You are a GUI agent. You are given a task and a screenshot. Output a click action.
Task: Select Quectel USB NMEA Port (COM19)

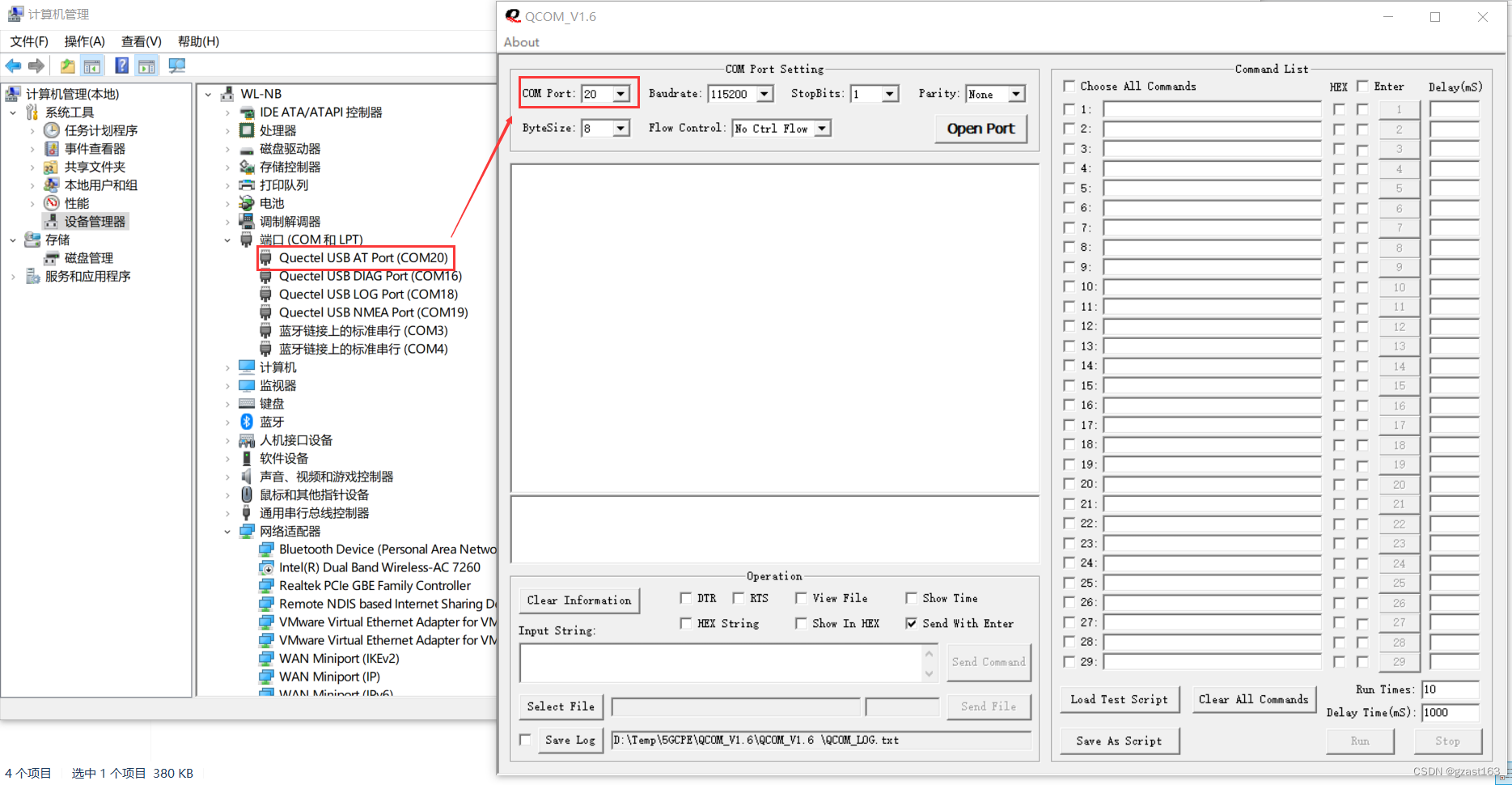click(373, 312)
